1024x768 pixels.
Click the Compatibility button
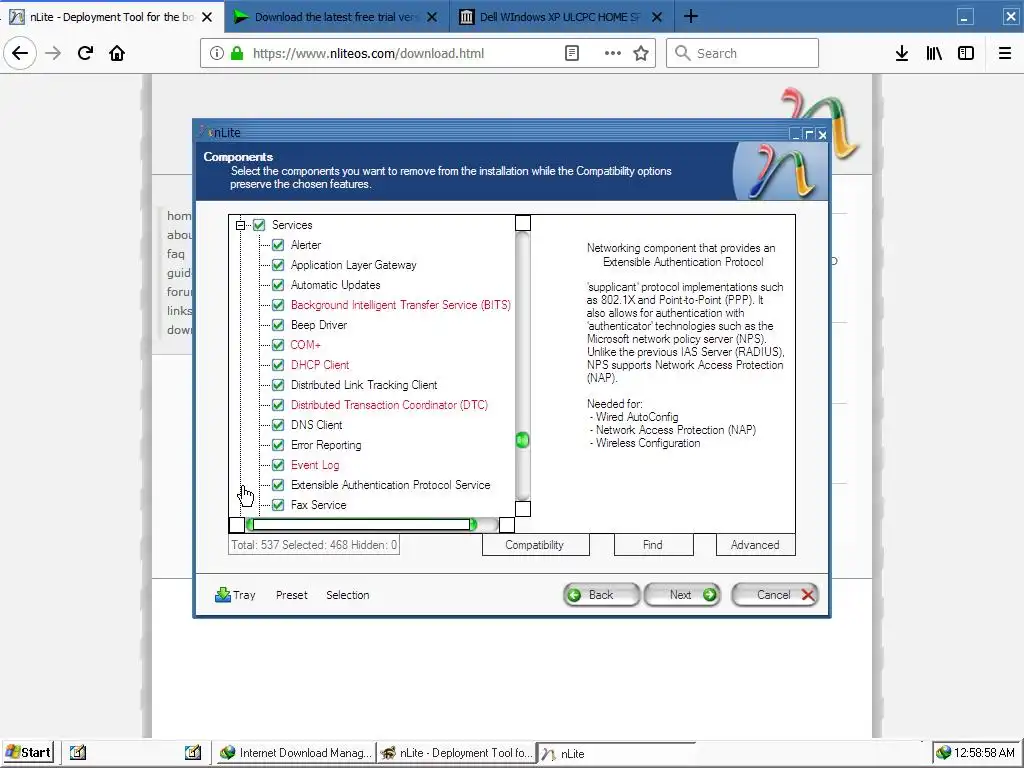coord(536,545)
